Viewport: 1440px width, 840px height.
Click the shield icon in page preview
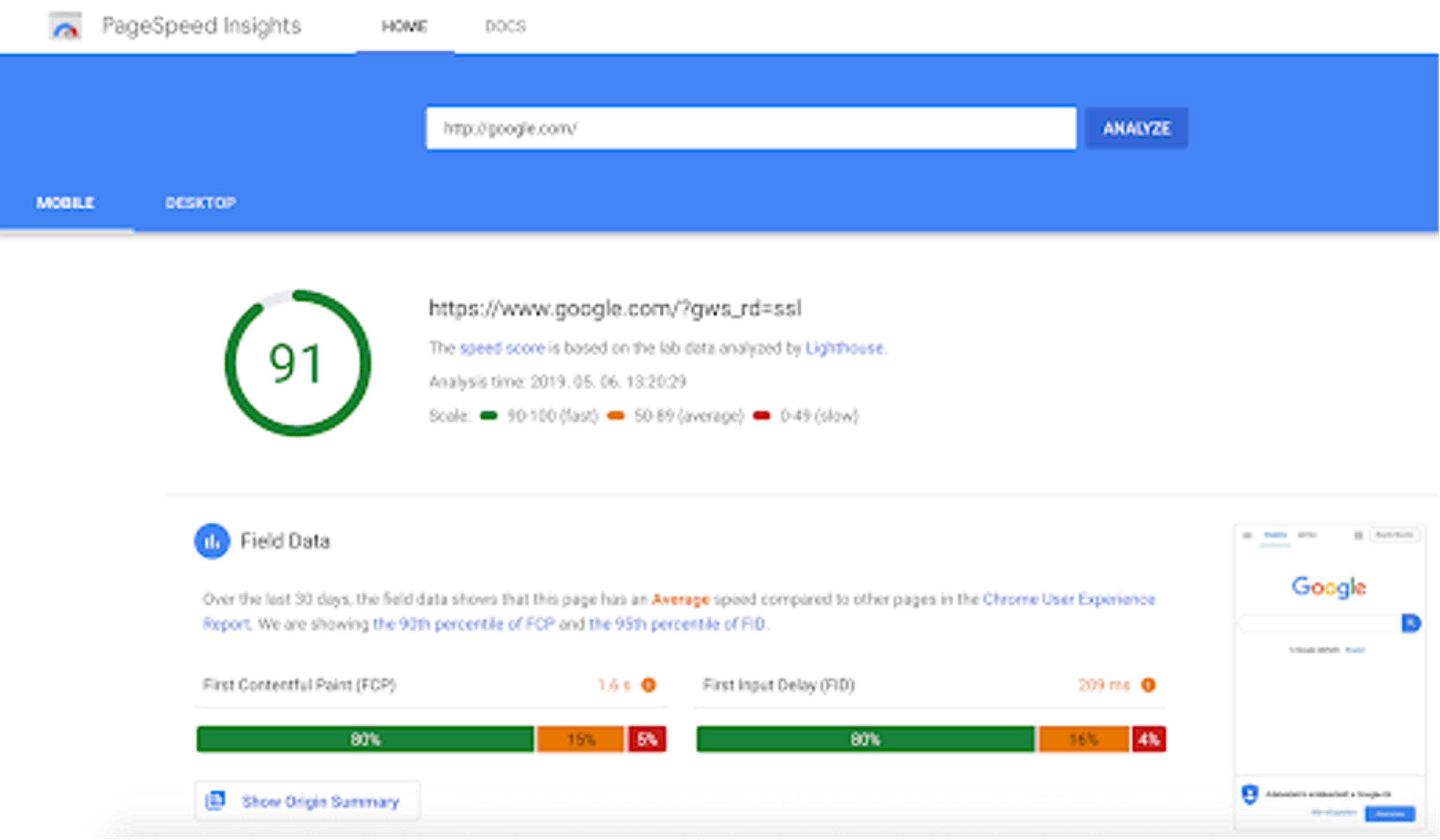pos(1250,794)
